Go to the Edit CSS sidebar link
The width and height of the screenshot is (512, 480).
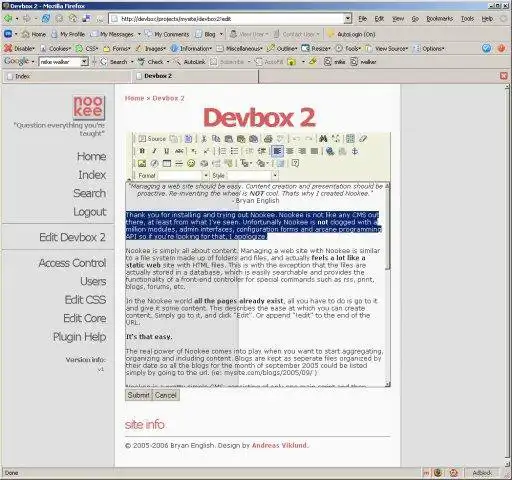[x=85, y=300]
